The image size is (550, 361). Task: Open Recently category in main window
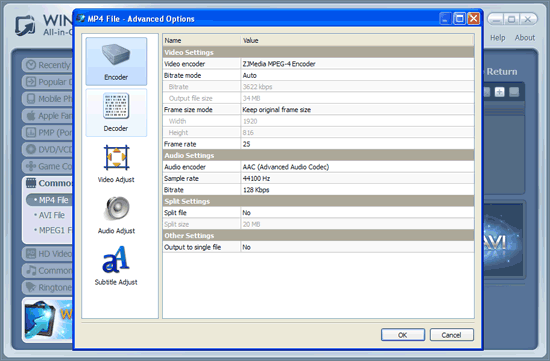[48, 65]
